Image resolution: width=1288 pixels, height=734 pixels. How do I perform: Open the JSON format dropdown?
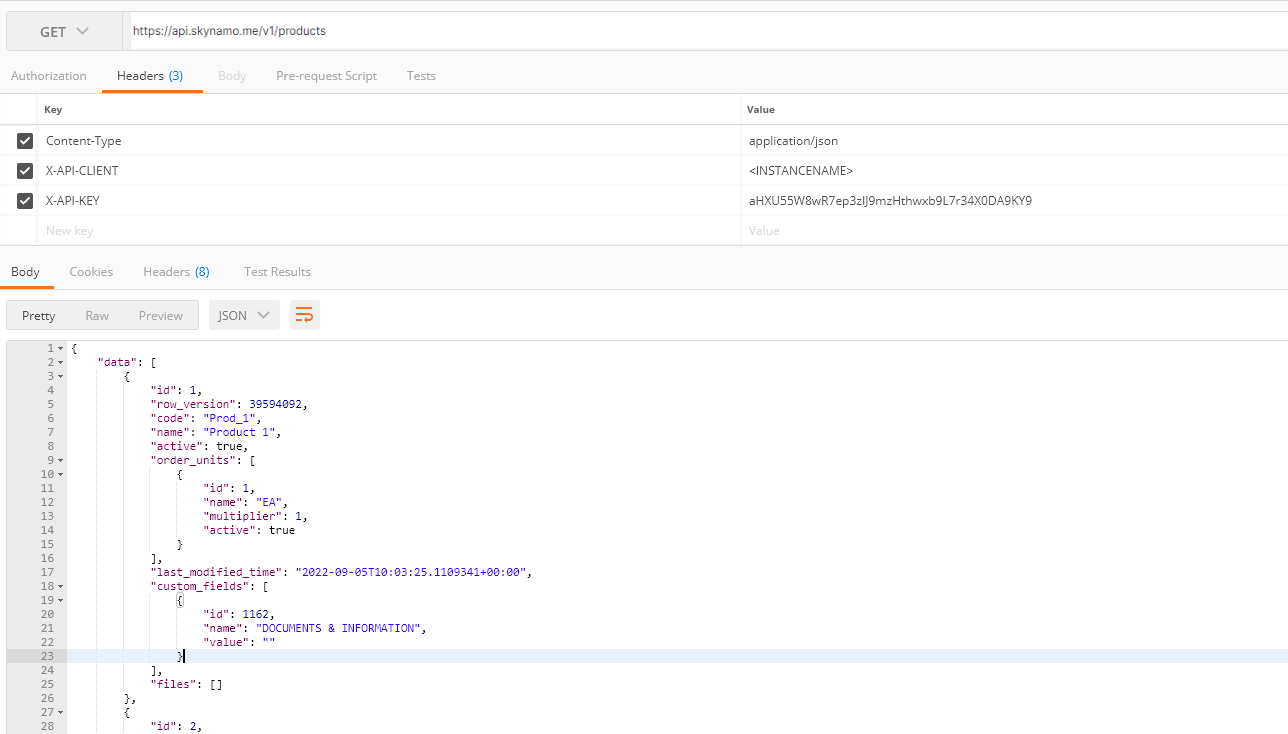click(244, 315)
